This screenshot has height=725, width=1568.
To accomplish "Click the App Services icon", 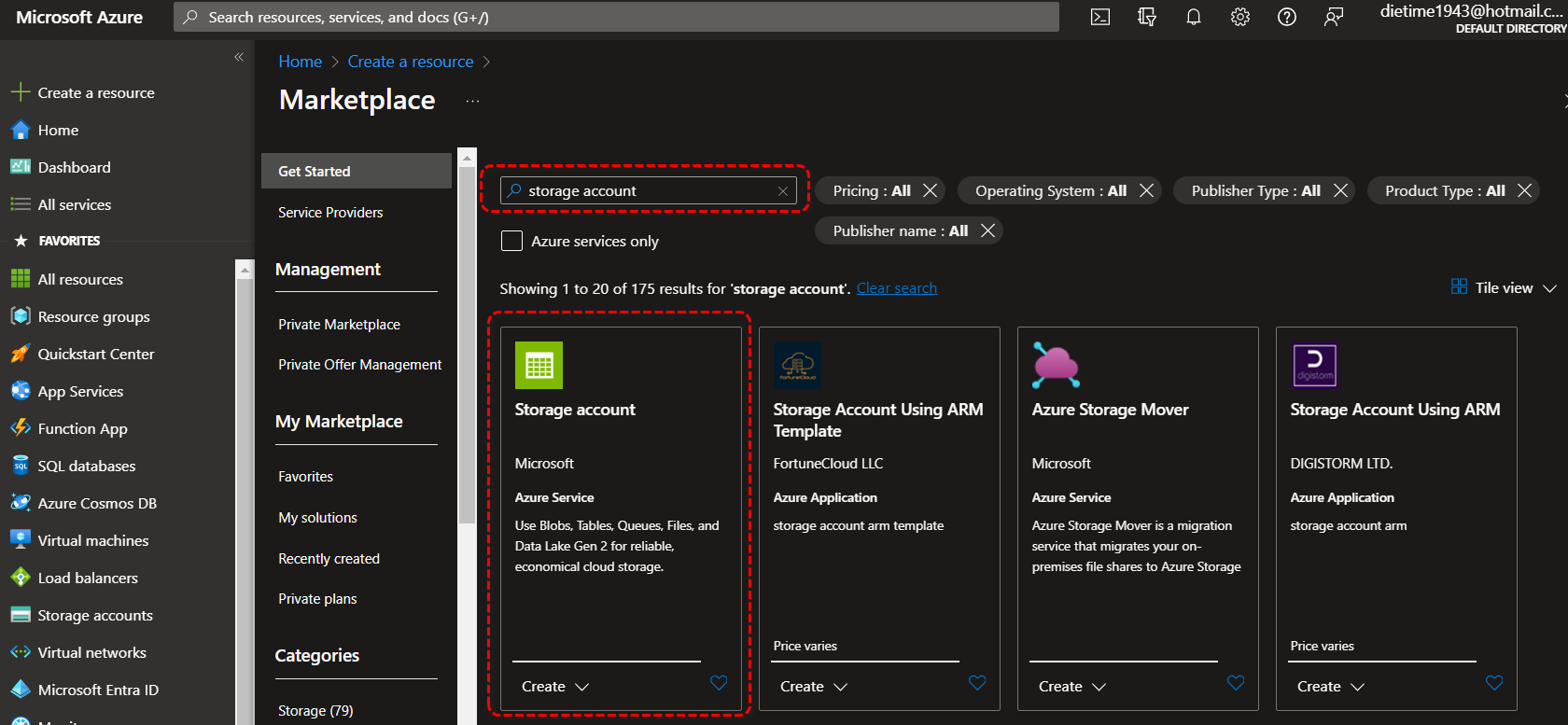I will click(x=21, y=391).
